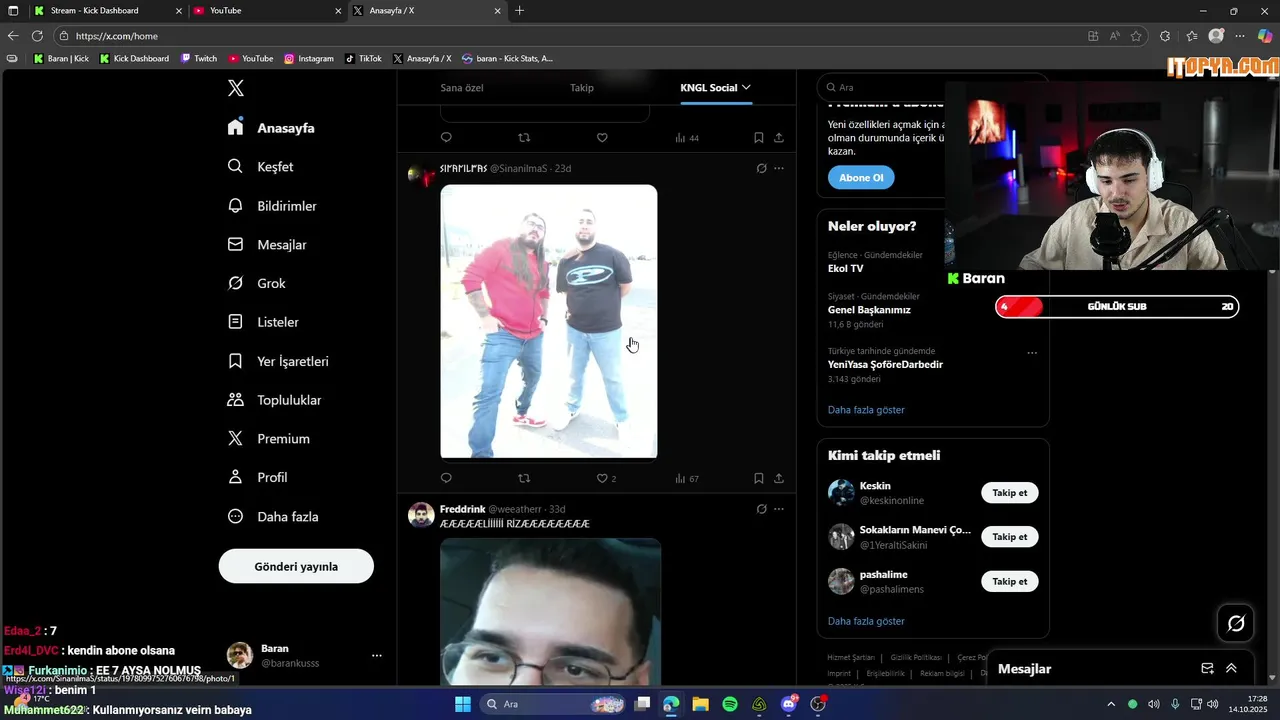The width and height of the screenshot is (1280, 720).
Task: Click the Gönderi yayınla button
Action: coord(296,566)
